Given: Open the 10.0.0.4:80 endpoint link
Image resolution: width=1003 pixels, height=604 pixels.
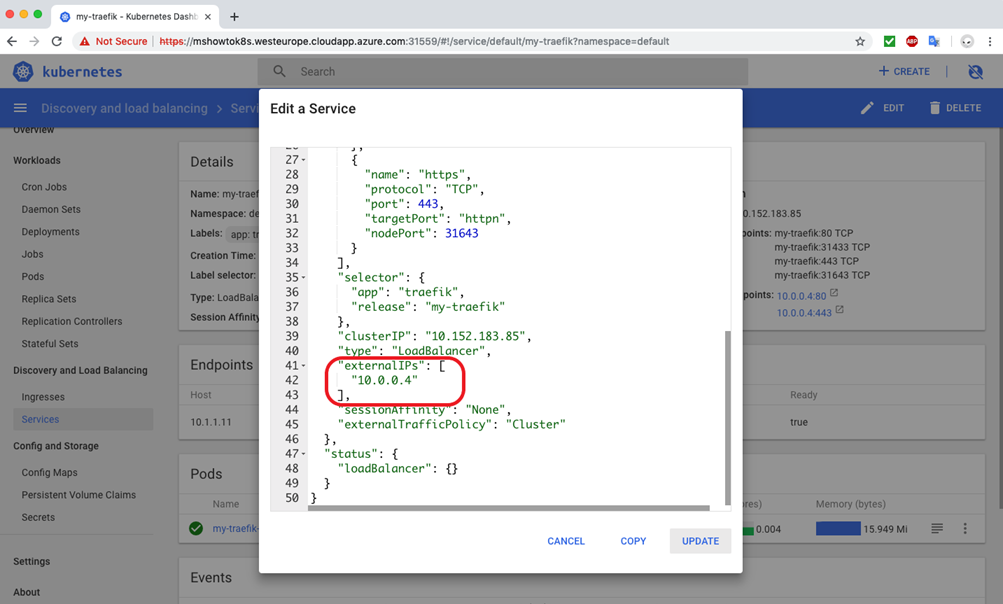Looking at the screenshot, I should 802,296.
